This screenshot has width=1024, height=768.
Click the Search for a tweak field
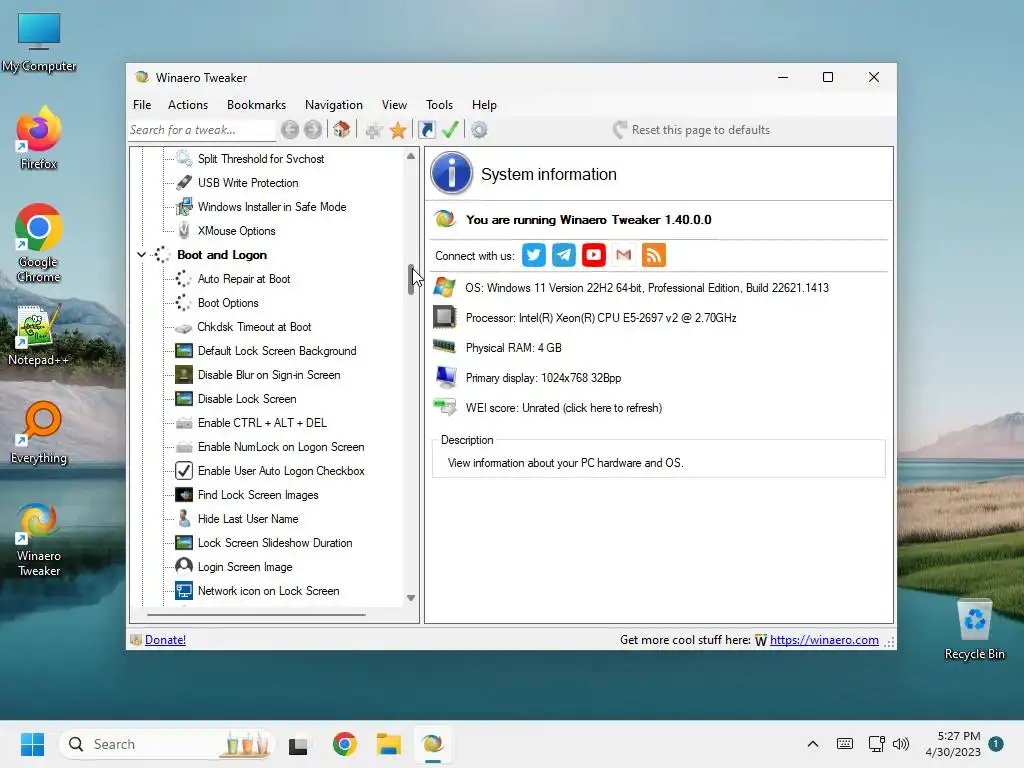click(x=202, y=130)
